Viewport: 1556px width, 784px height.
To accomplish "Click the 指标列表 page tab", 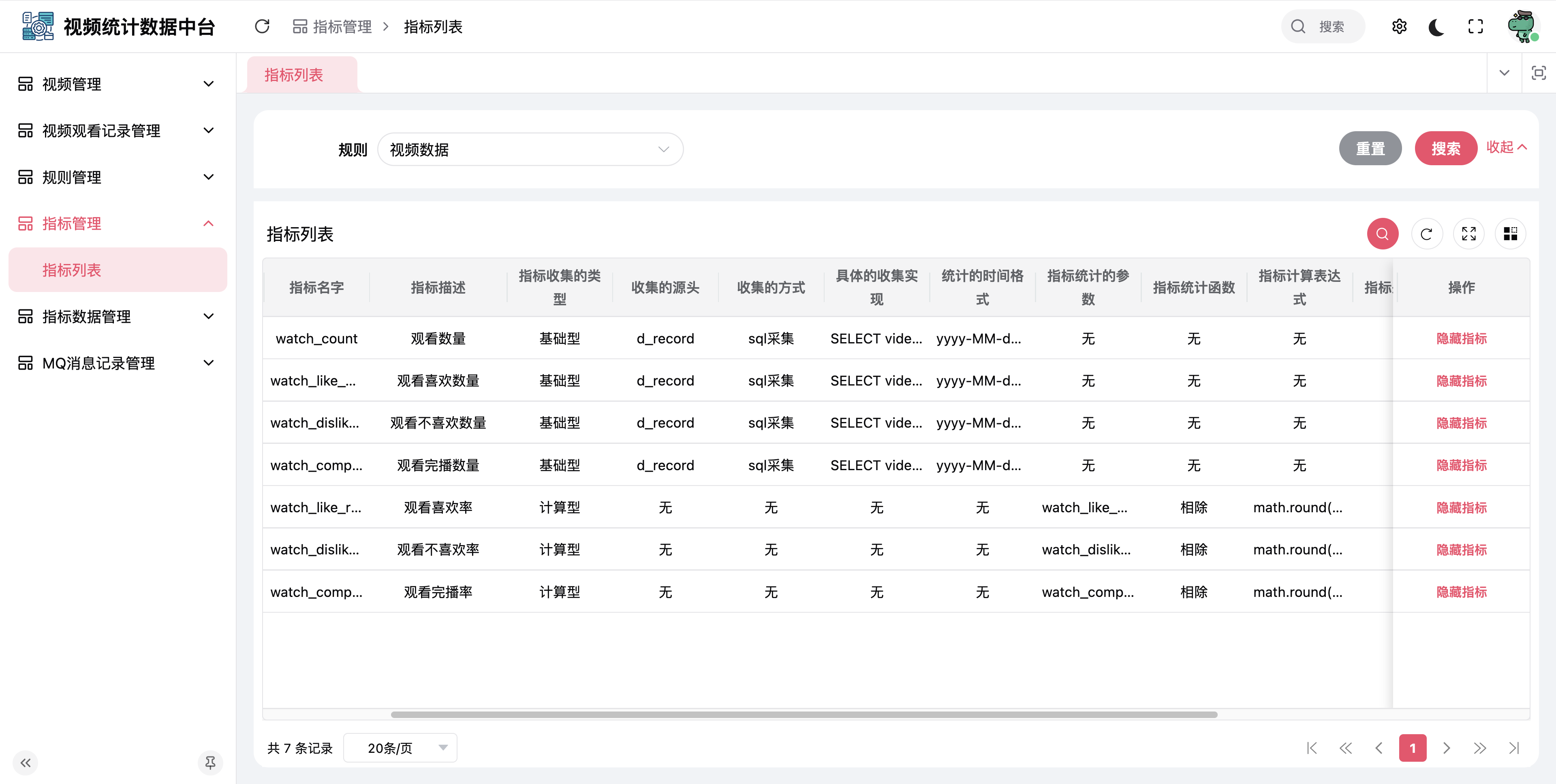I will pyautogui.click(x=293, y=75).
